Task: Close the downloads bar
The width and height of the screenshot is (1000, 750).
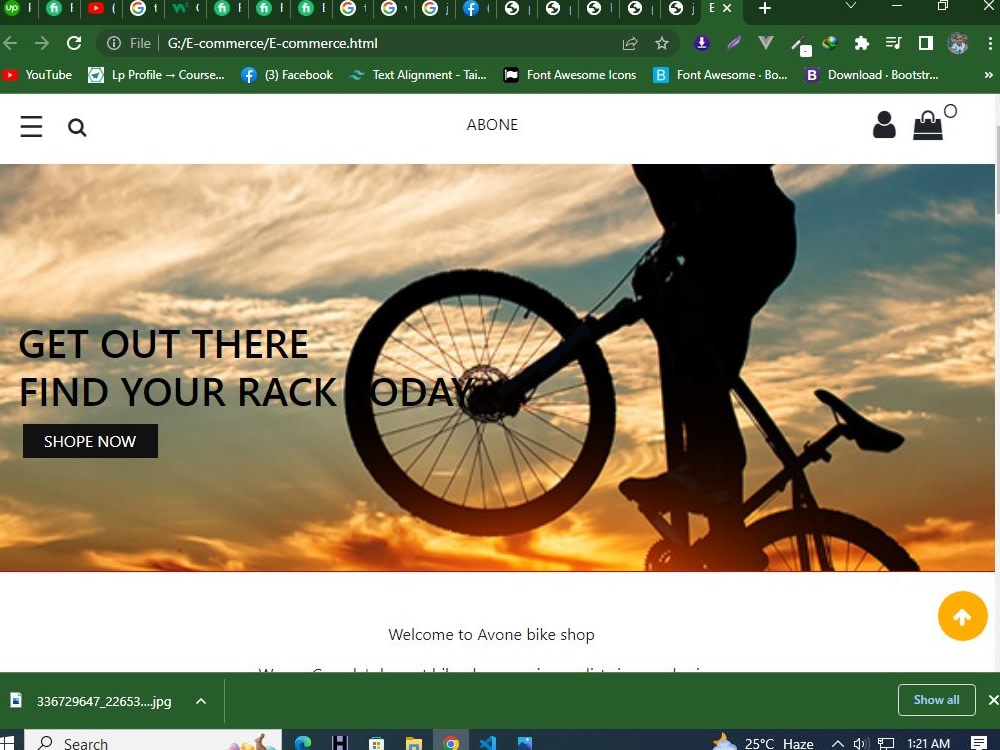Action: point(993,700)
